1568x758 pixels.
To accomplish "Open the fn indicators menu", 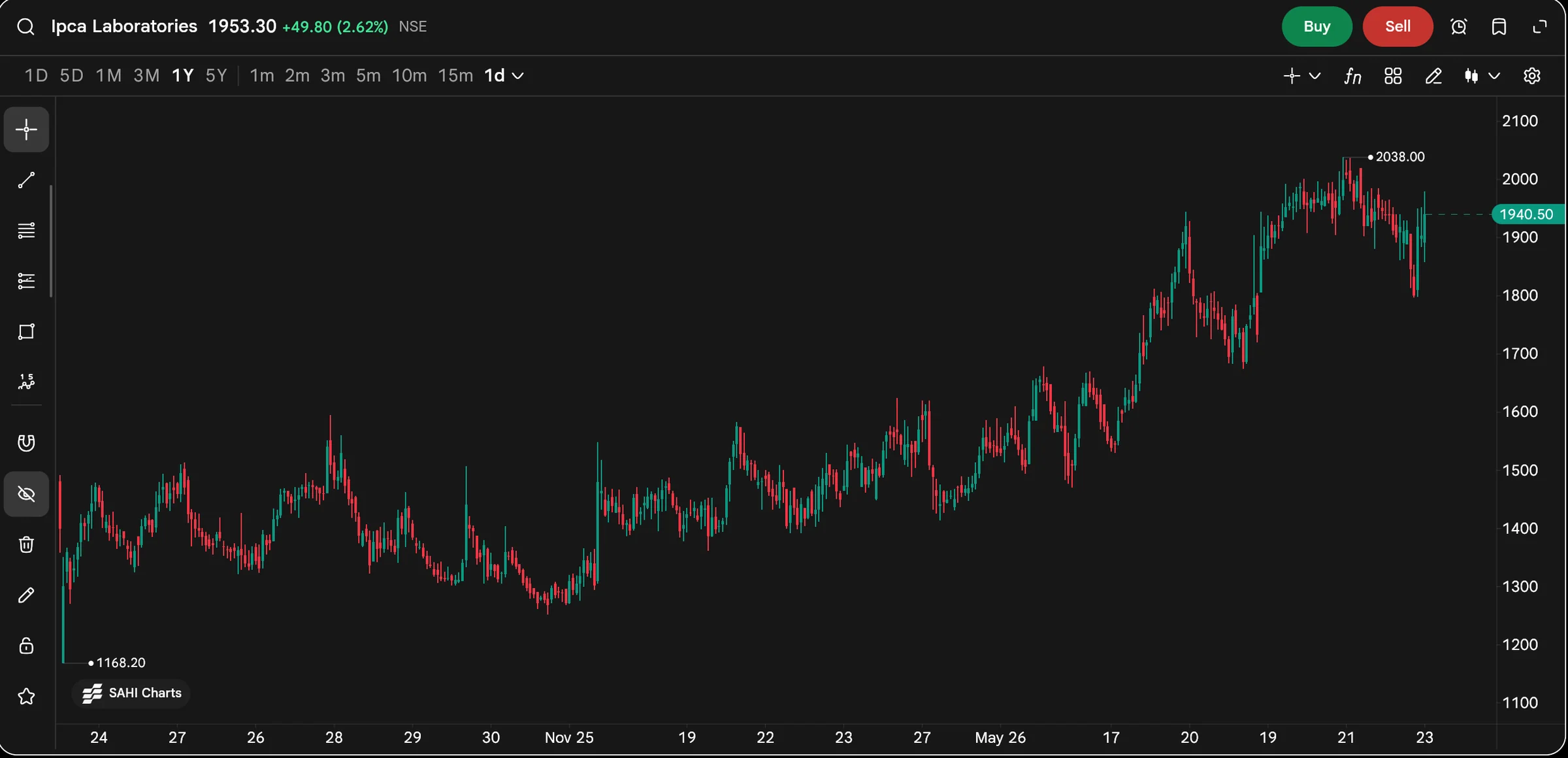I will coord(1353,76).
